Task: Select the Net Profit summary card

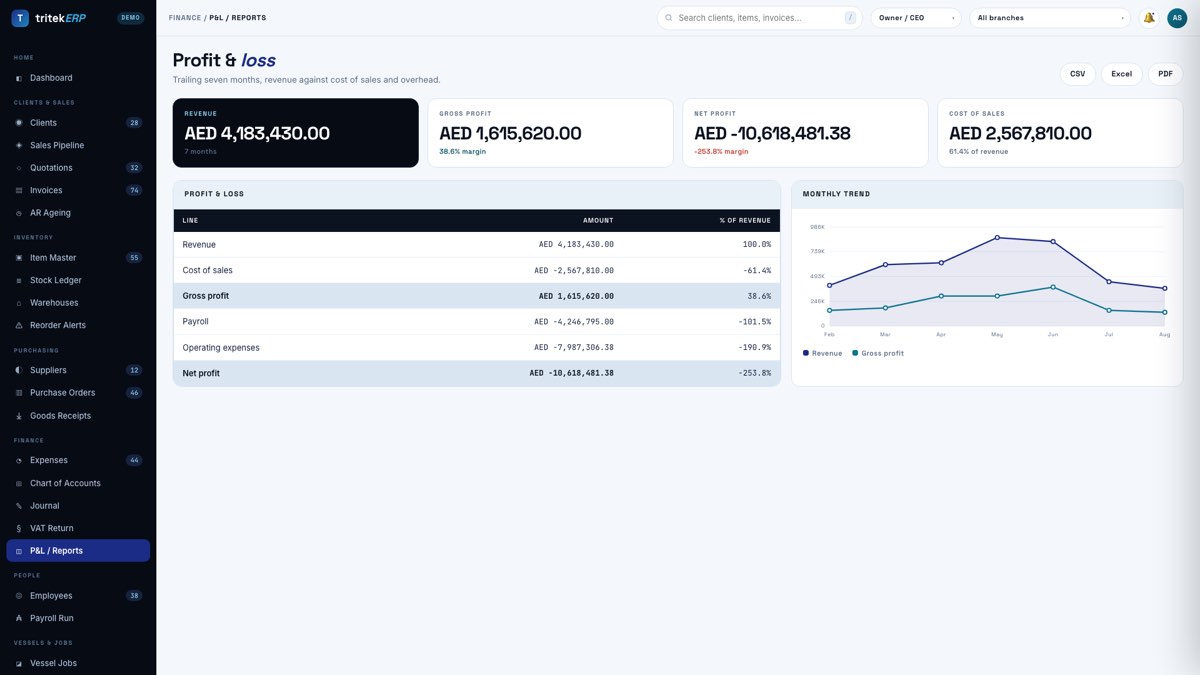Action: tap(805, 133)
